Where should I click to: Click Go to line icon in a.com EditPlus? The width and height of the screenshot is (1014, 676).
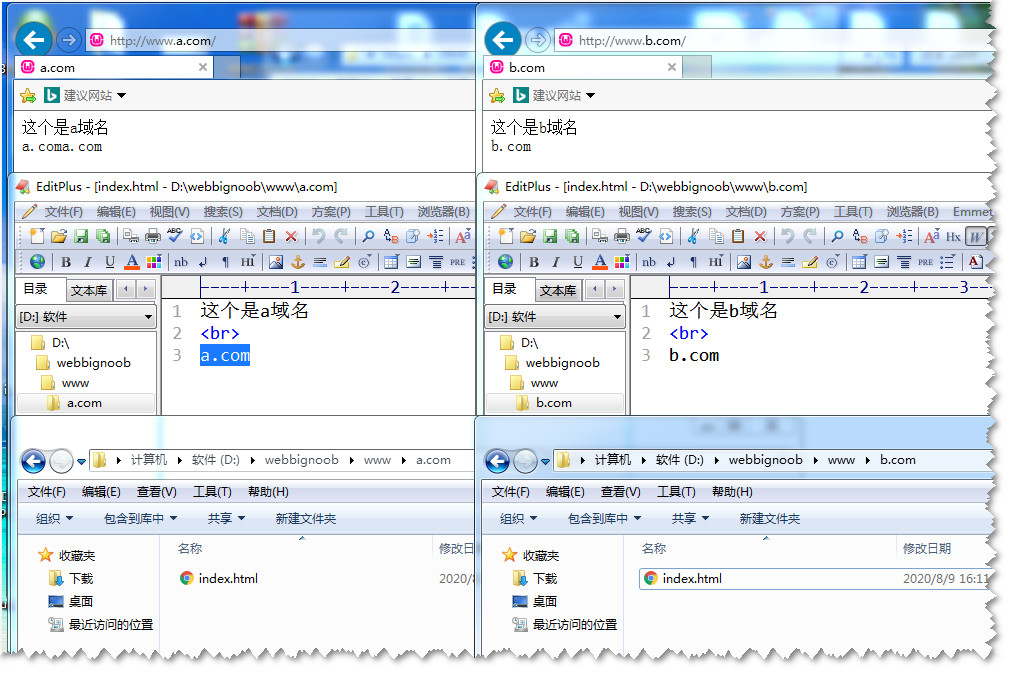(x=435, y=236)
